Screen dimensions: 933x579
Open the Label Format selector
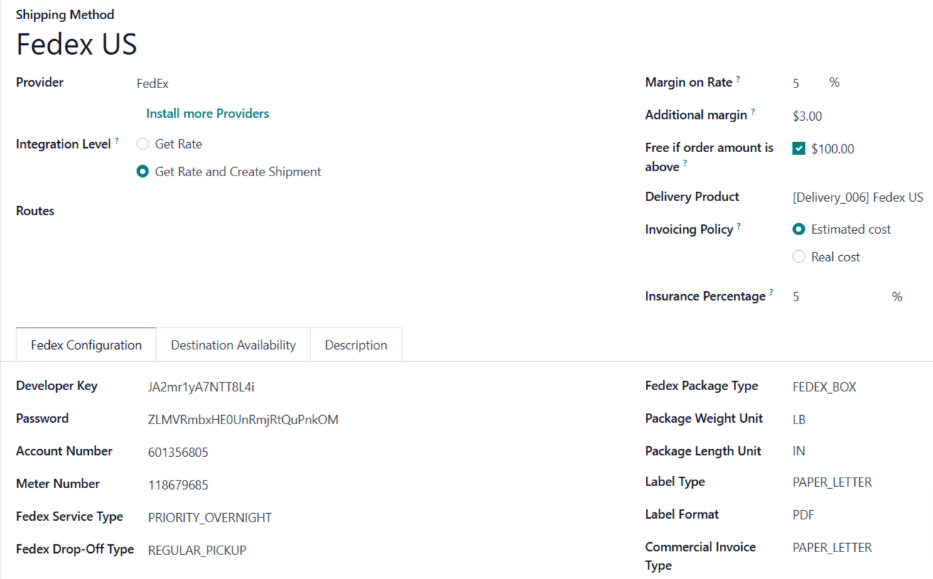[803, 514]
